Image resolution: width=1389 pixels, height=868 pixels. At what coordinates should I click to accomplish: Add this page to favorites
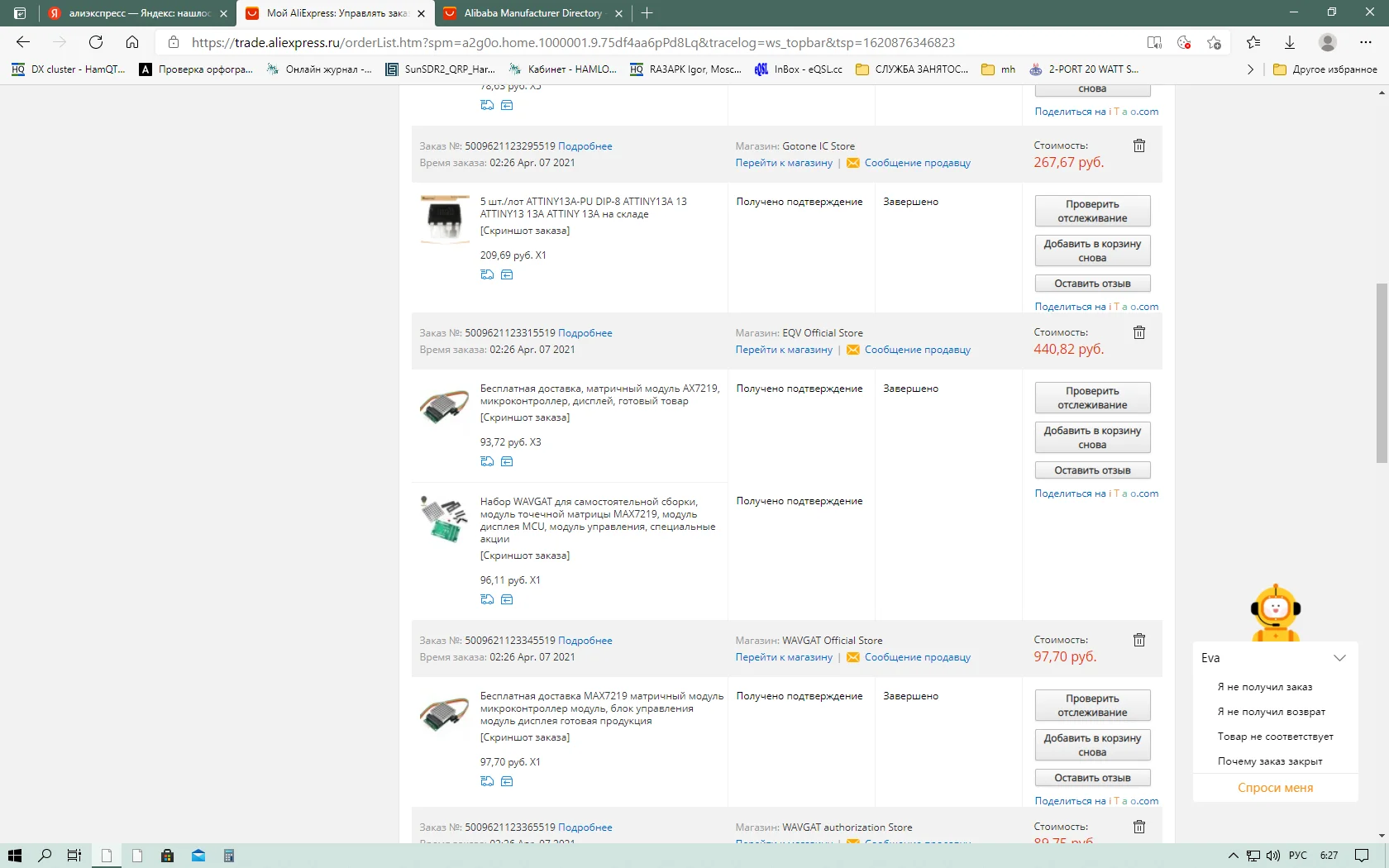1214,42
